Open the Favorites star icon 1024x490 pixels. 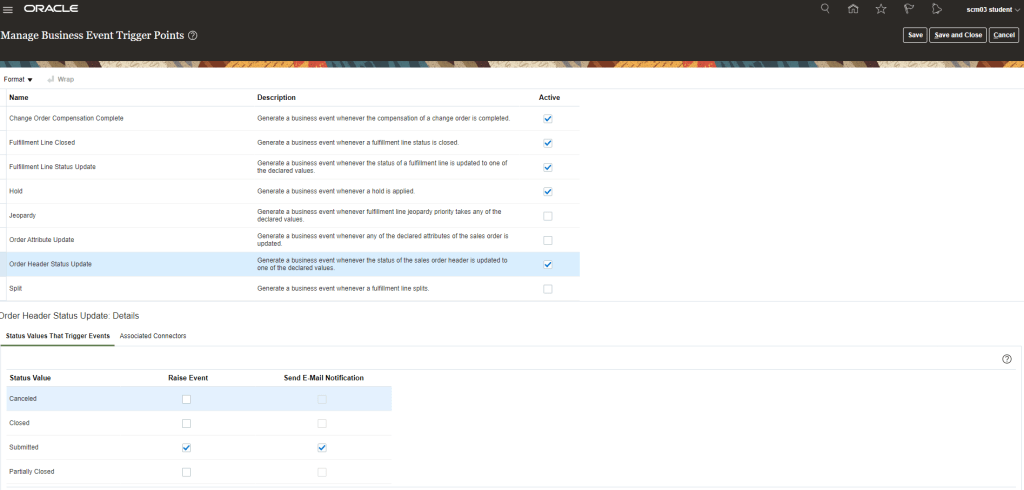click(x=881, y=9)
